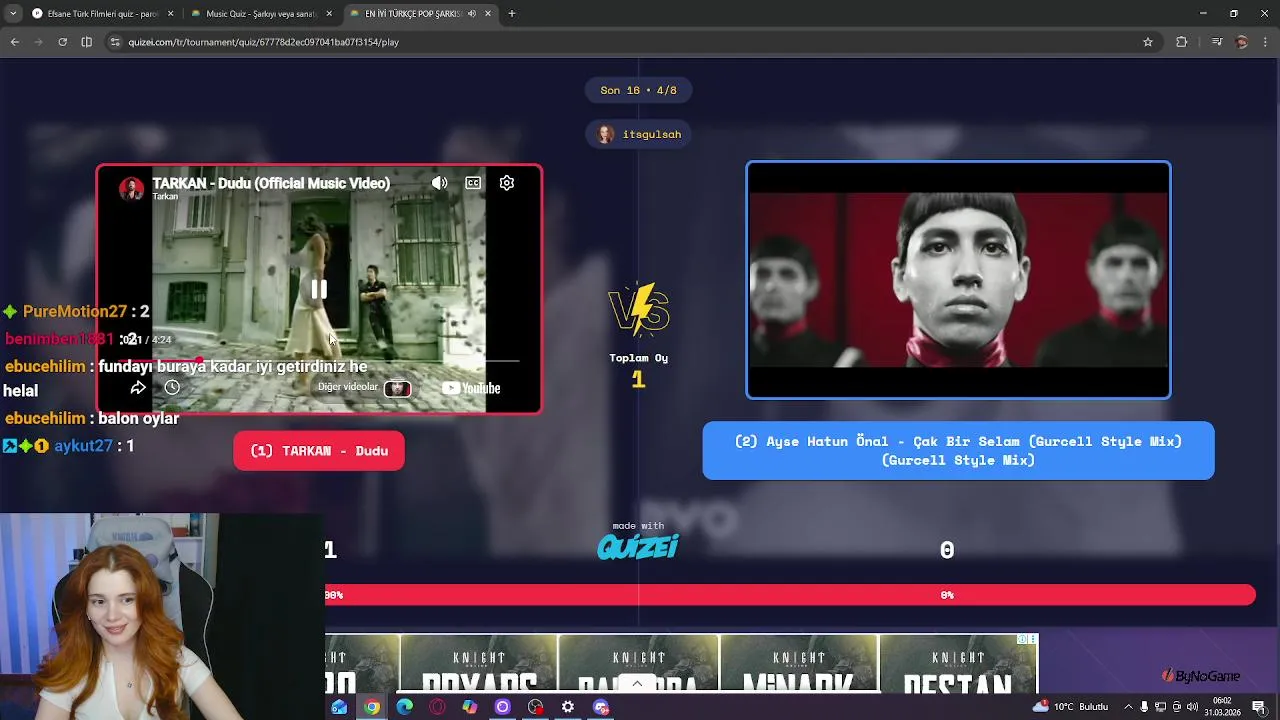Toggle subtitles with the CC icon
This screenshot has height=720, width=1280.
click(x=473, y=183)
